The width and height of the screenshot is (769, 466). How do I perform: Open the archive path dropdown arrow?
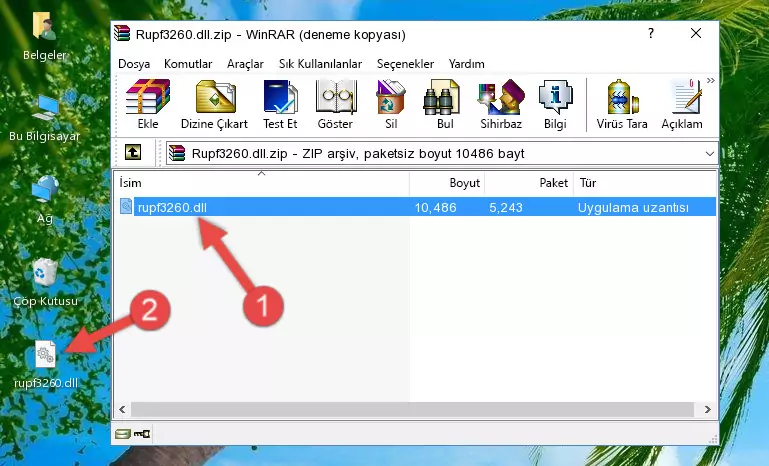pyautogui.click(x=709, y=154)
